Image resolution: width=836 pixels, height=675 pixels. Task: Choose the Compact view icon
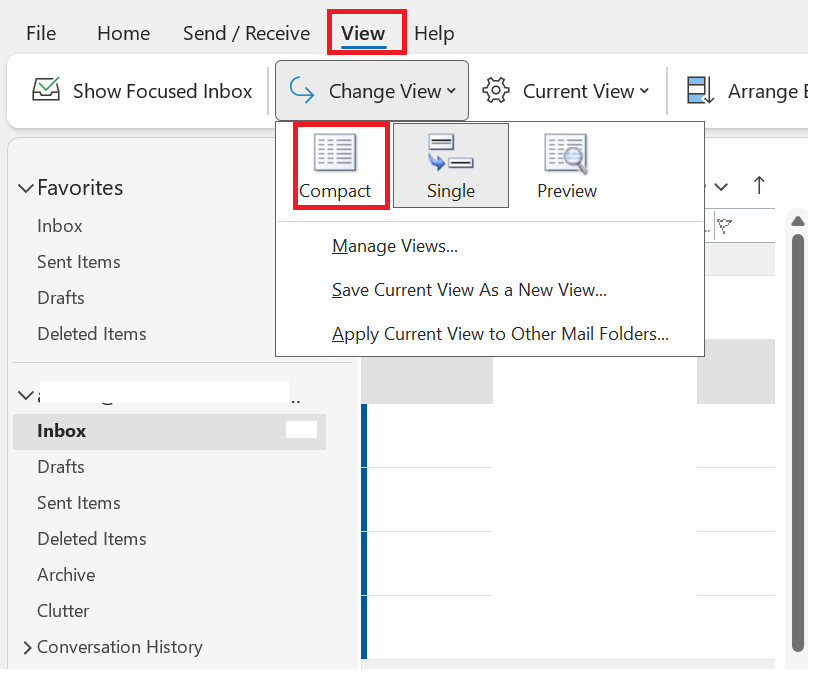tap(335, 152)
